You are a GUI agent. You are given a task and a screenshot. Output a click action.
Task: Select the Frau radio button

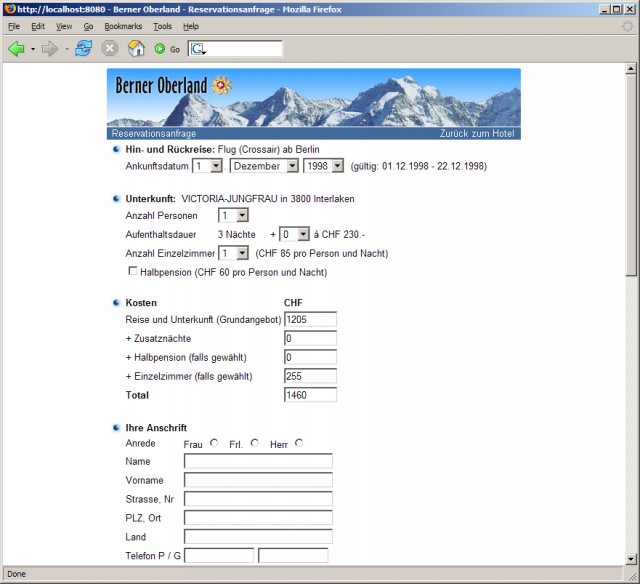pos(214,443)
